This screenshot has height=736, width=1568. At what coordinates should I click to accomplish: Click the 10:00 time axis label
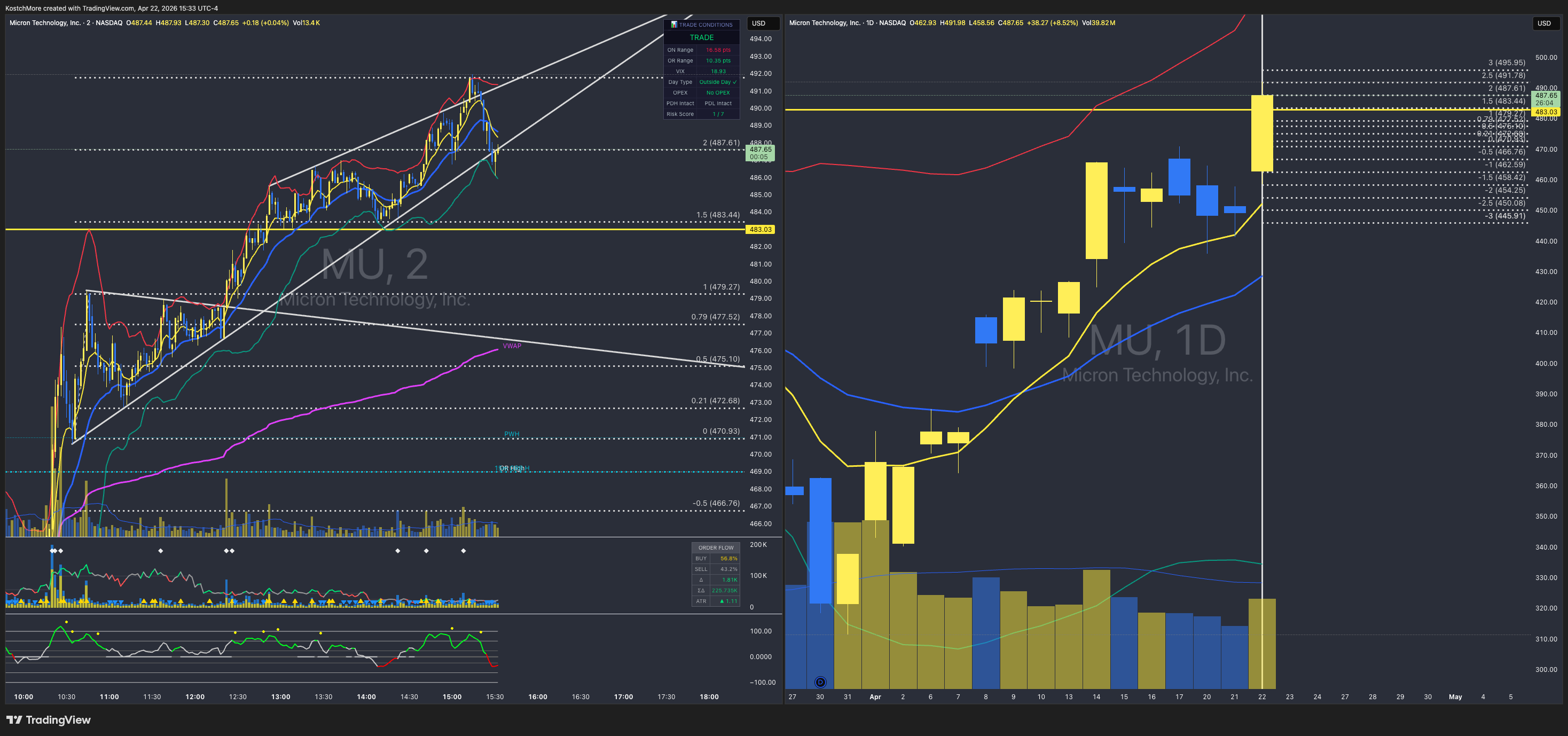[23, 696]
